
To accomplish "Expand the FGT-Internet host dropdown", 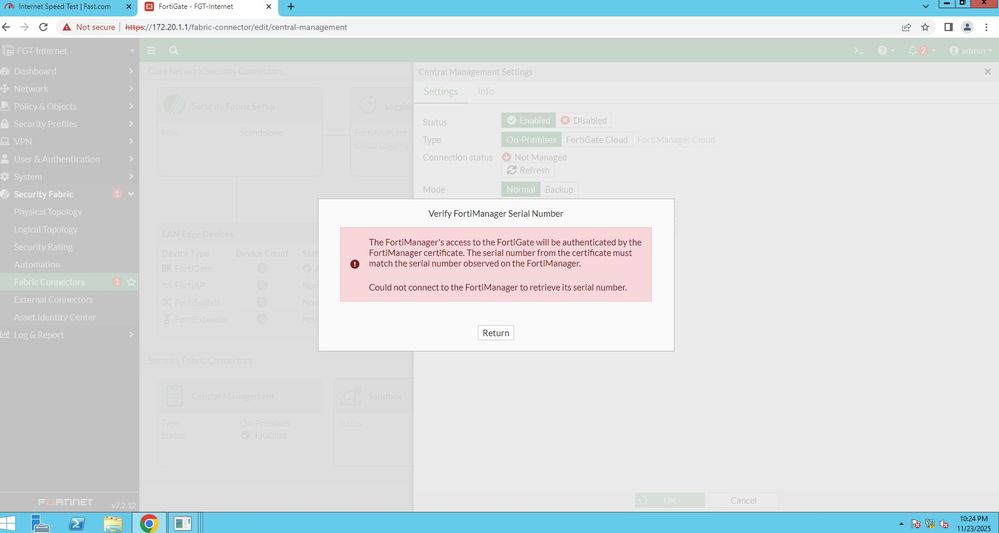I will point(69,50).
